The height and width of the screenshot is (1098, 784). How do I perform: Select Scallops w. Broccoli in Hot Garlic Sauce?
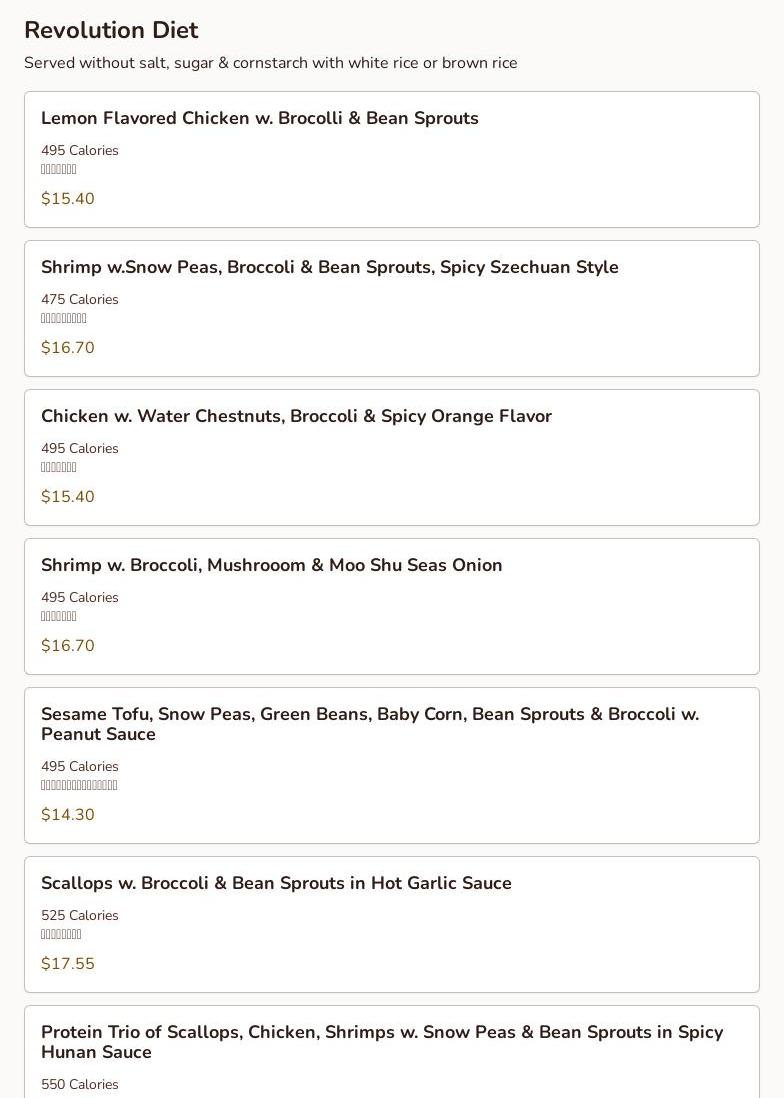click(392, 925)
